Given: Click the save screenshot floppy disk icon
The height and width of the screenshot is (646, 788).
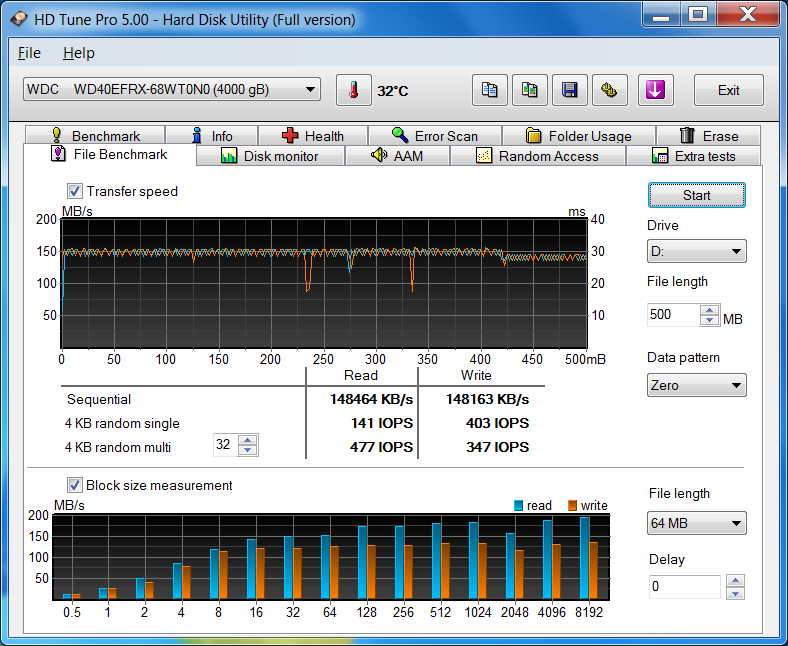Looking at the screenshot, I should click(569, 90).
